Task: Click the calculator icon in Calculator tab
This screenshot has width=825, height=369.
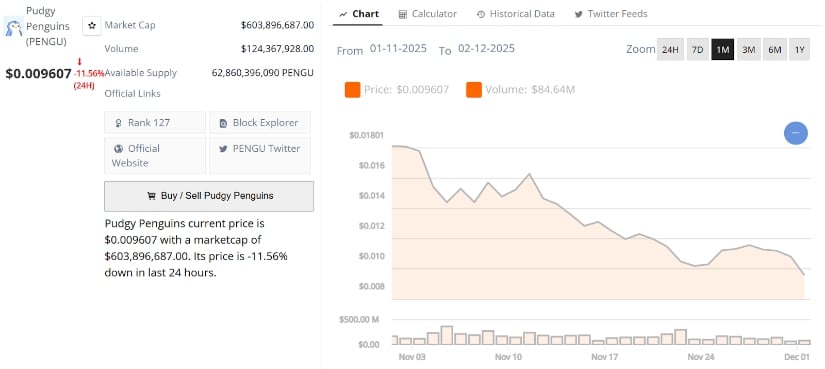Action: tap(403, 14)
